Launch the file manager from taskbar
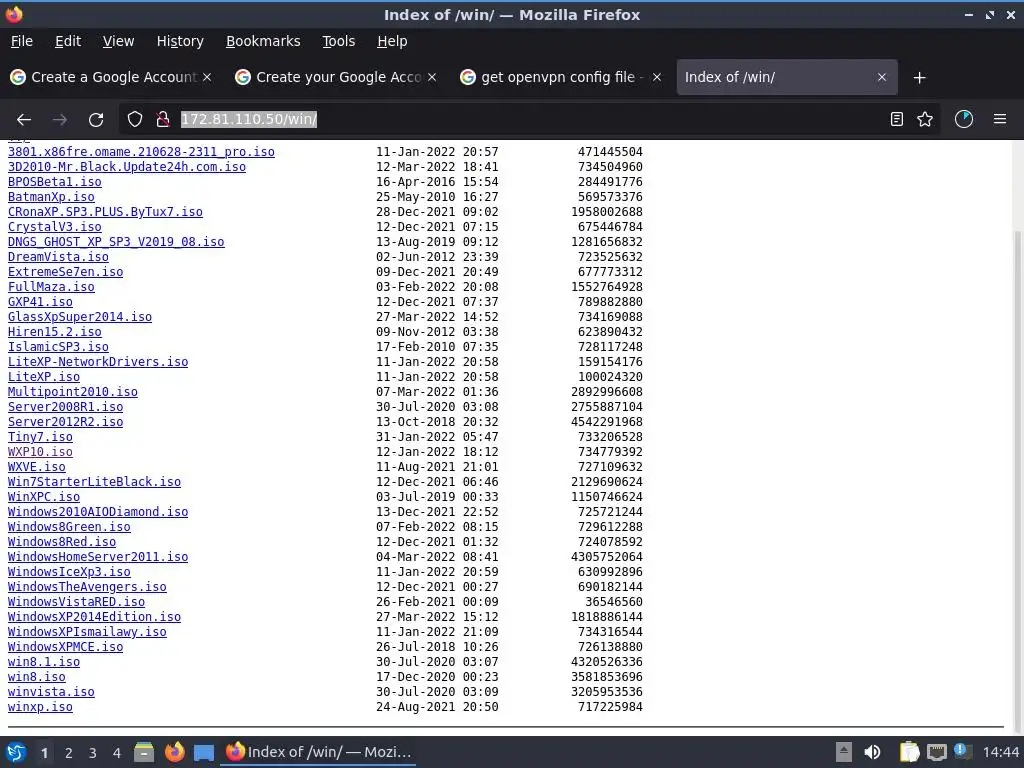This screenshot has height=768, width=1024. point(144,752)
